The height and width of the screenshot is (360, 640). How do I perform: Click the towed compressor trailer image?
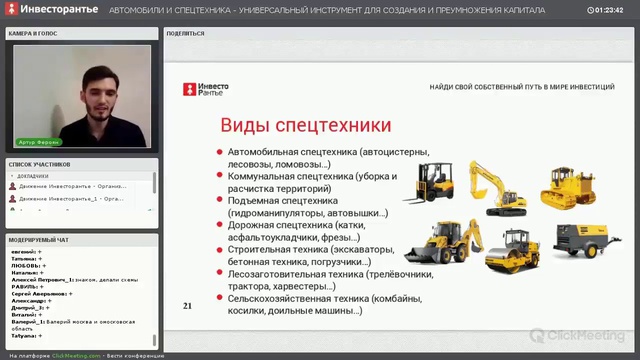click(x=587, y=241)
